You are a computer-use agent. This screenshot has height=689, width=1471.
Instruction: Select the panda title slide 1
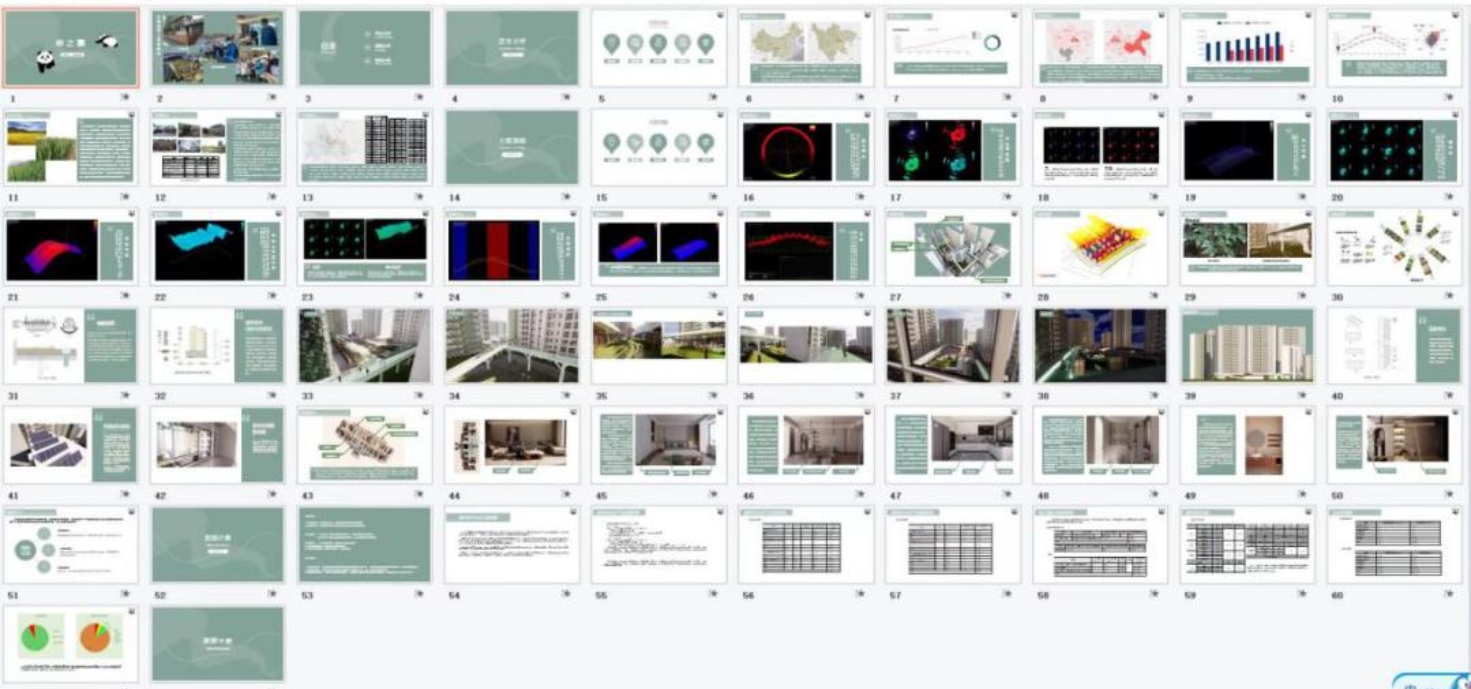71,48
